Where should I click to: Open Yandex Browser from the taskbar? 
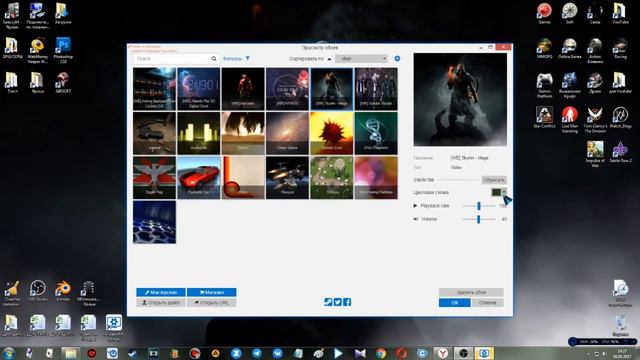[x=443, y=353]
